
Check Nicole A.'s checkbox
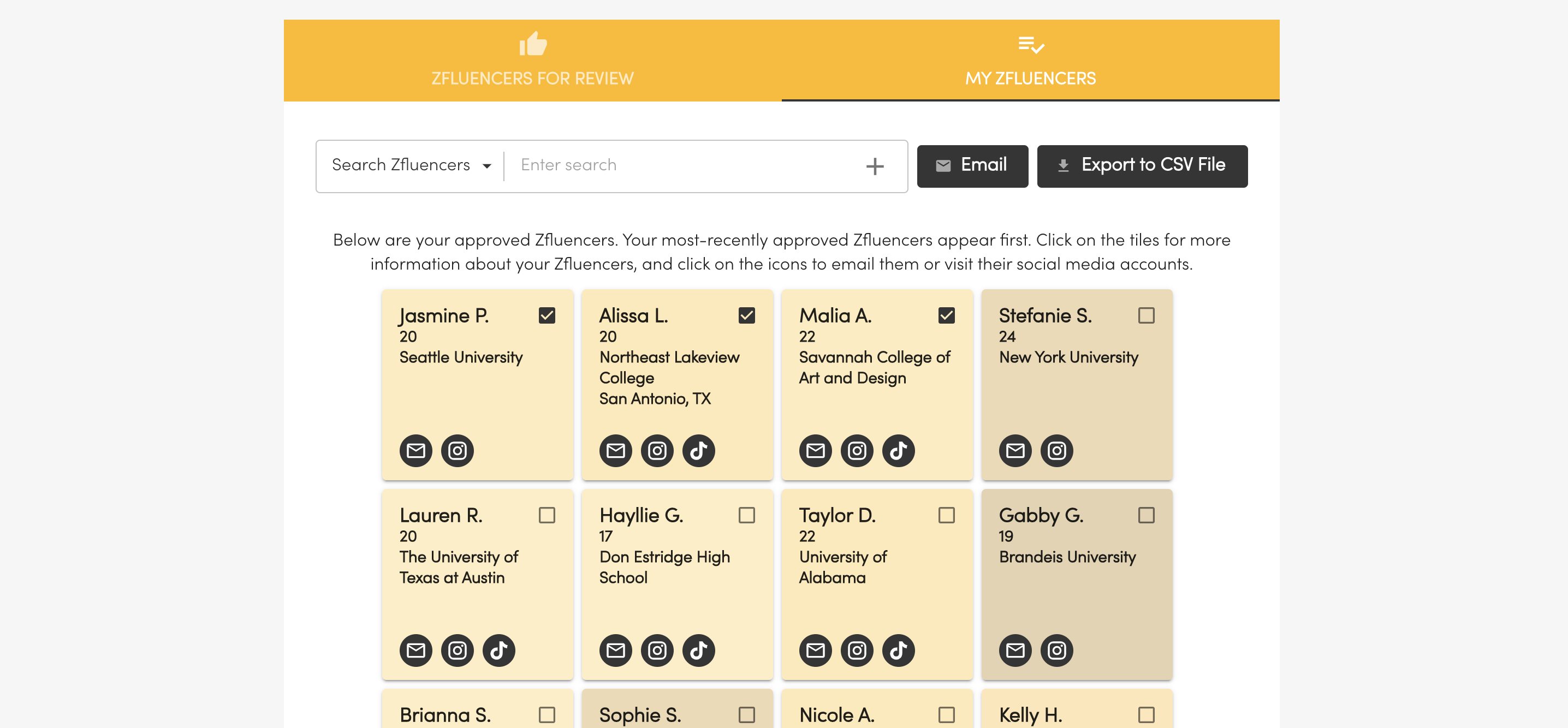pyautogui.click(x=946, y=714)
